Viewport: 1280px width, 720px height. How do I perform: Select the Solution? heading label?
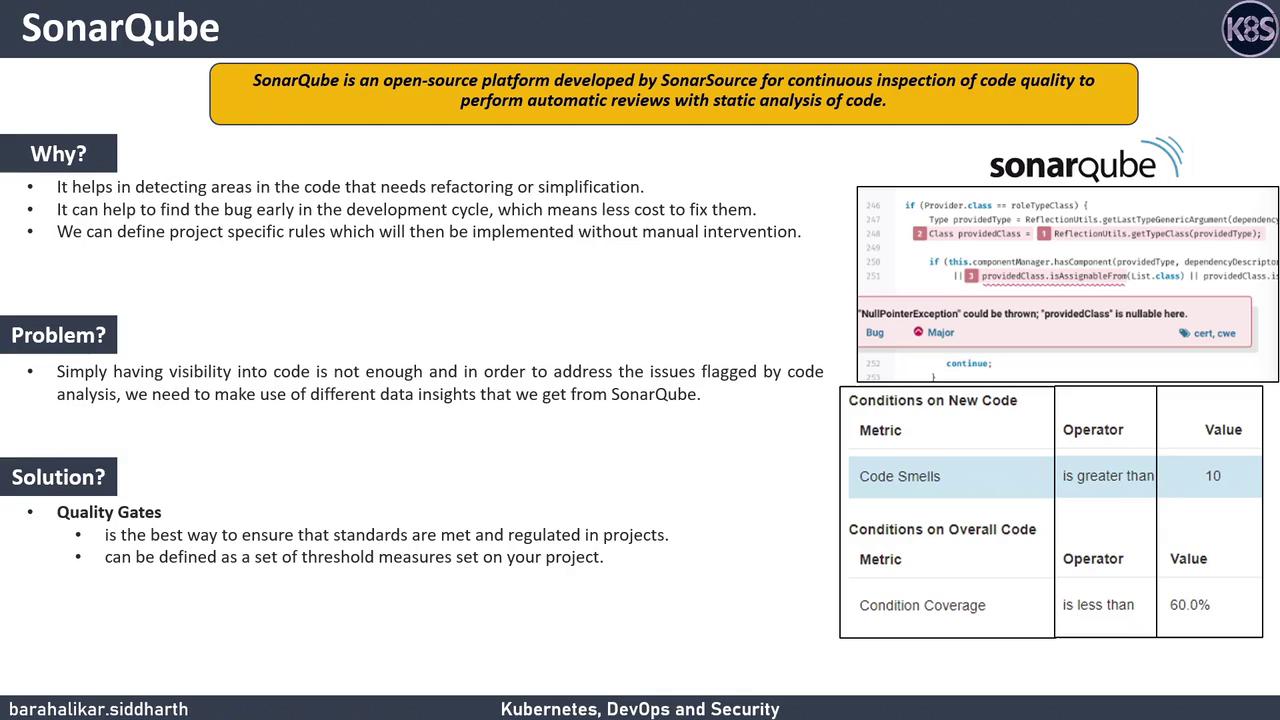[x=58, y=477]
